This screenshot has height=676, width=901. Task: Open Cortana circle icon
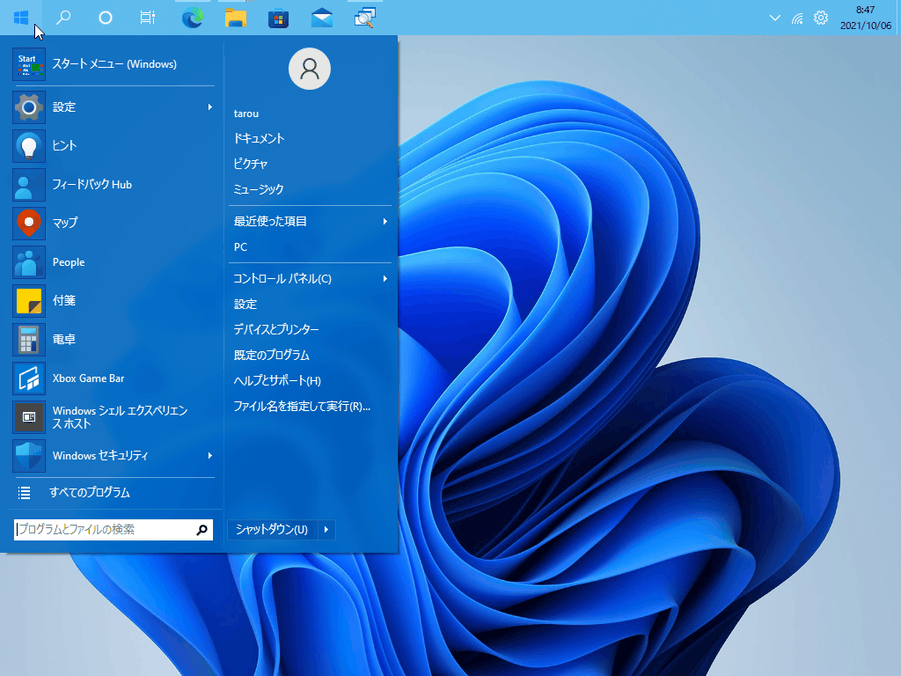pyautogui.click(x=105, y=18)
